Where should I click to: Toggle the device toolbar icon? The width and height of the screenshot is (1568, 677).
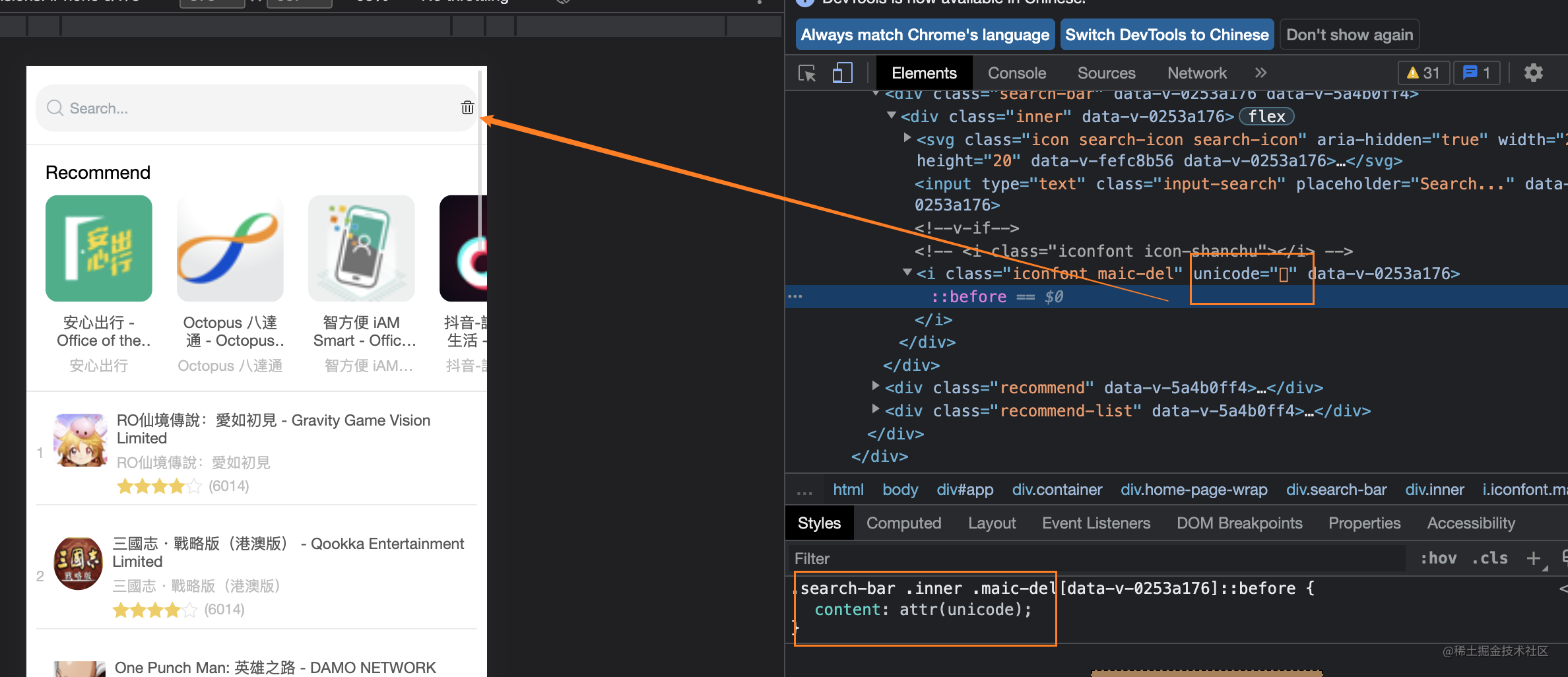[x=842, y=73]
